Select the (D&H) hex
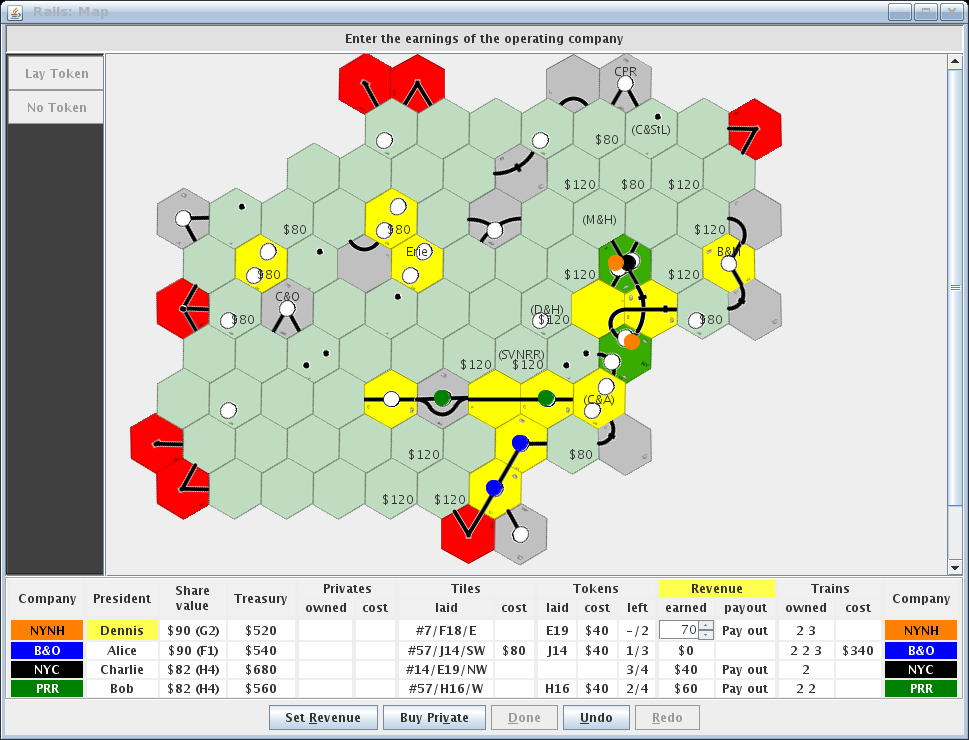 pyautogui.click(x=547, y=308)
